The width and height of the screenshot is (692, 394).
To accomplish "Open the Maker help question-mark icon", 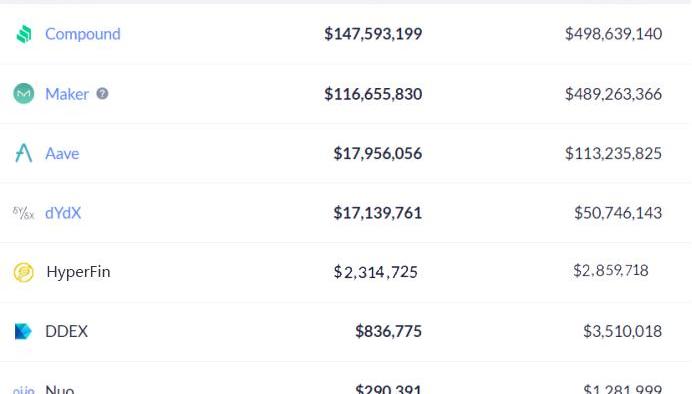I will click(102, 94).
